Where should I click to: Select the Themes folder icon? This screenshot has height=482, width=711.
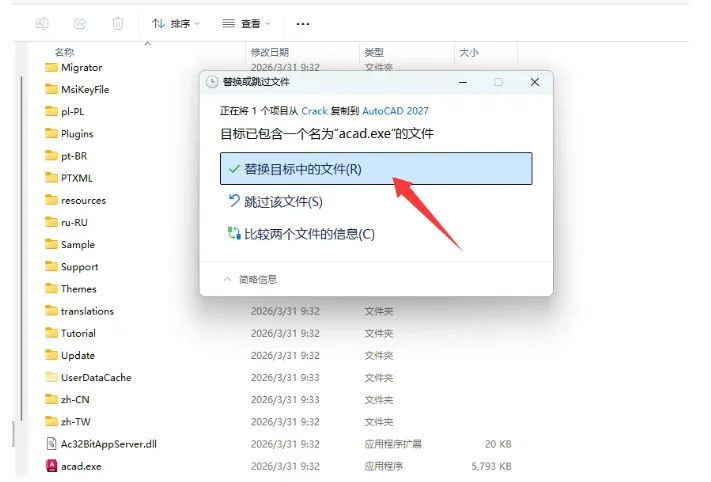pos(51,289)
